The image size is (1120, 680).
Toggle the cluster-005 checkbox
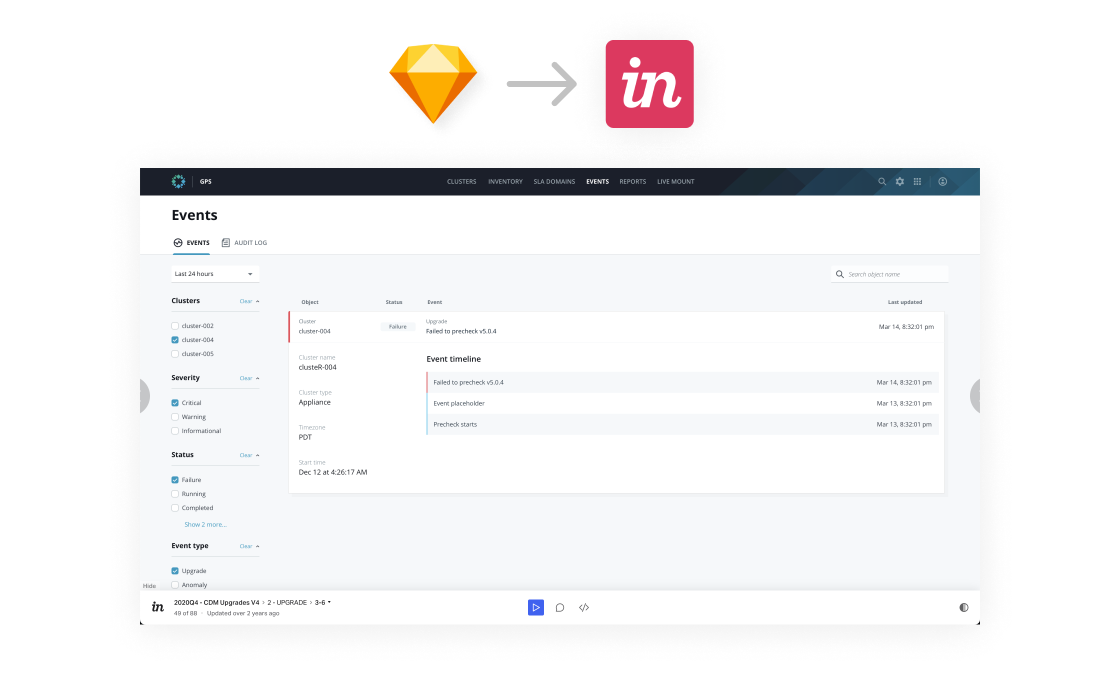pyautogui.click(x=175, y=354)
